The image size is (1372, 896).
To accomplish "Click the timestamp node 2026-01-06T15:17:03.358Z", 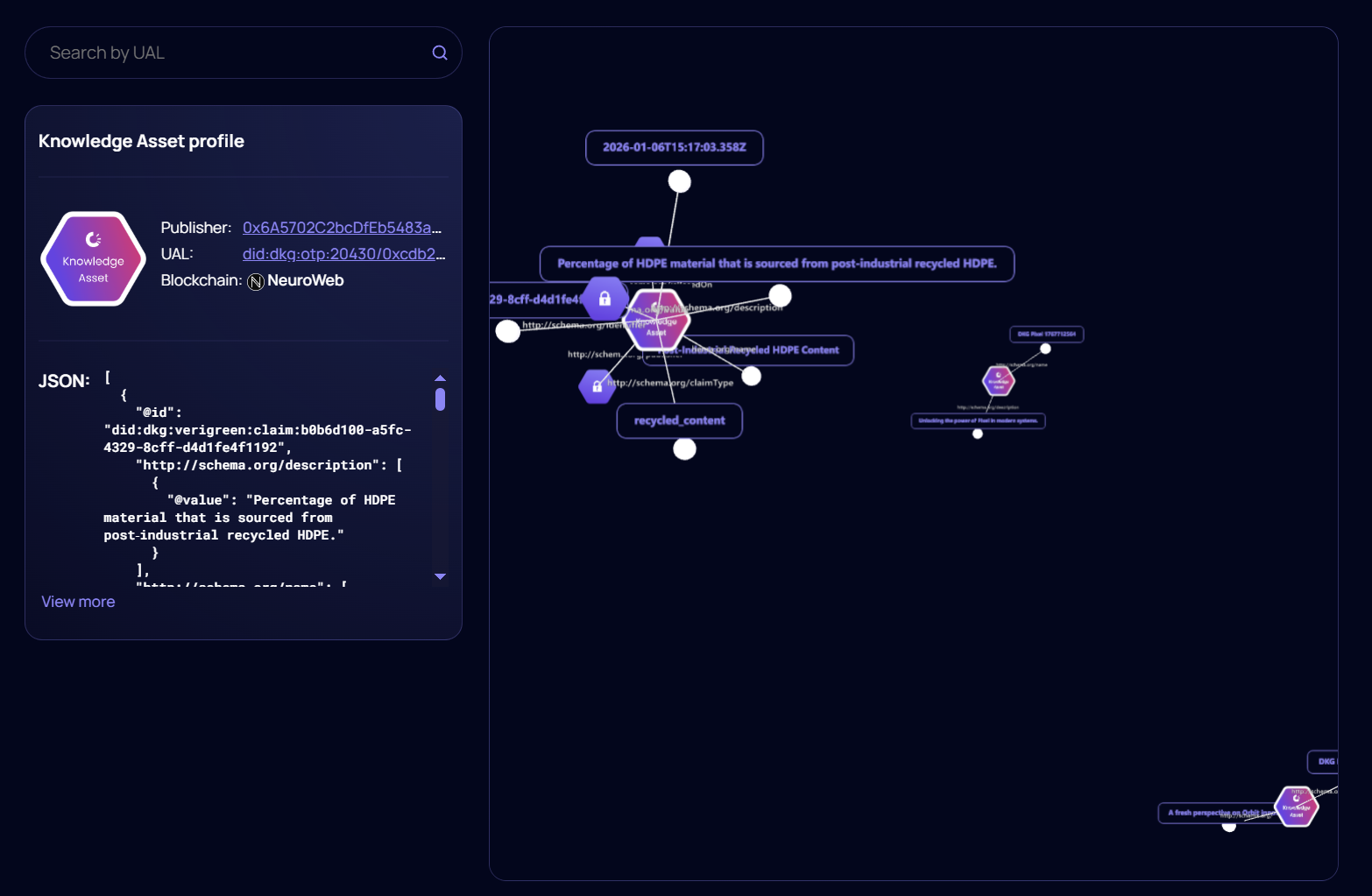I will [x=675, y=147].
